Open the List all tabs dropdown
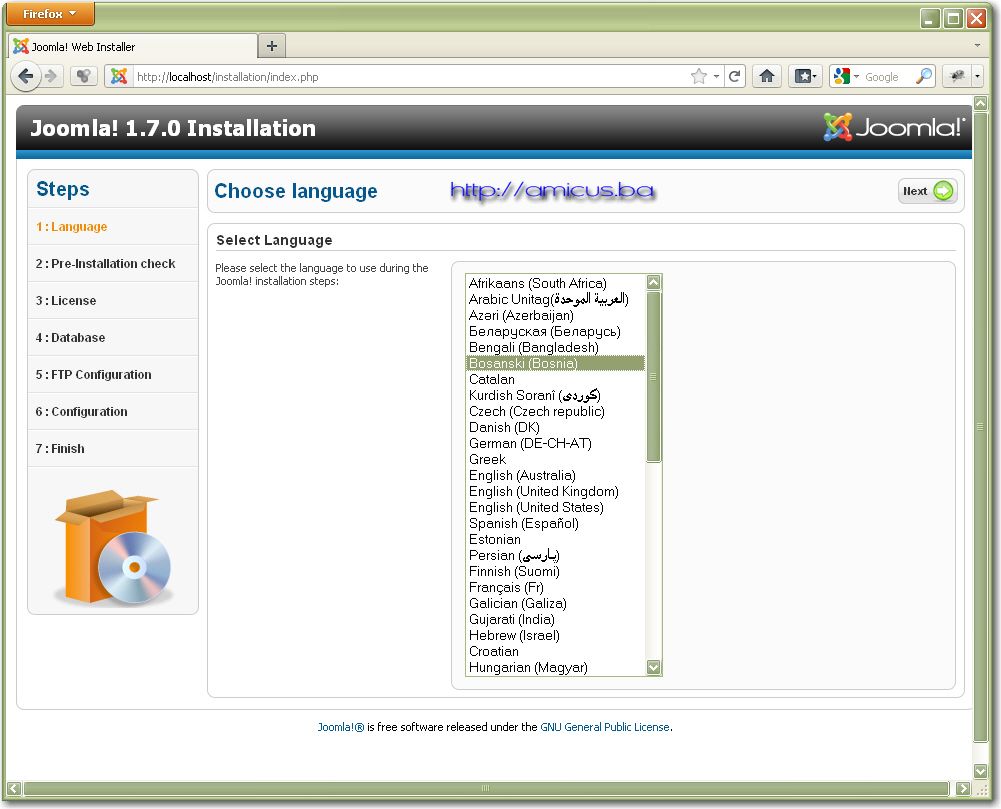The height and width of the screenshot is (809, 1001). (x=977, y=46)
